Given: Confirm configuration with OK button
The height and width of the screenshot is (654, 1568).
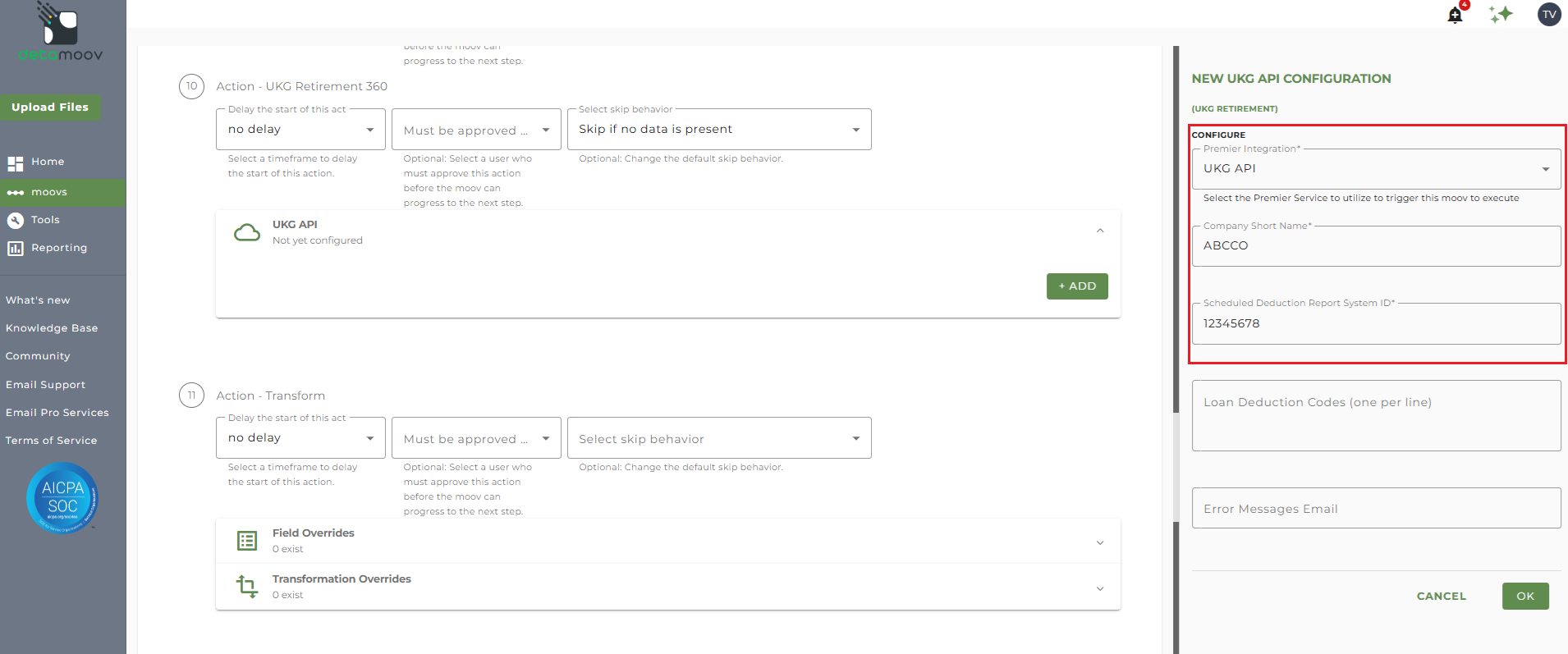Looking at the screenshot, I should point(1525,597).
